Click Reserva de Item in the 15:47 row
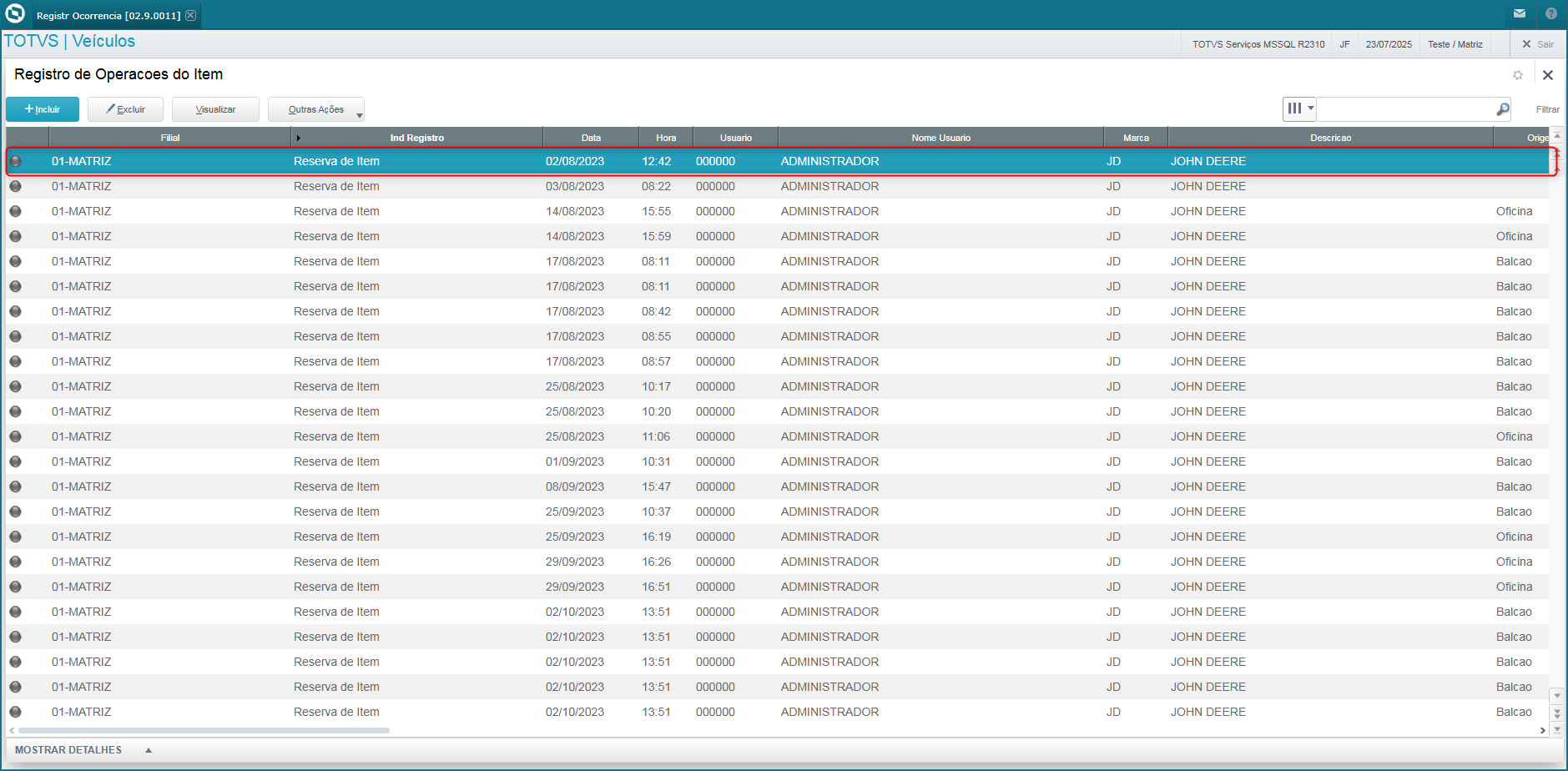This screenshot has height=771, width=1568. point(336,486)
